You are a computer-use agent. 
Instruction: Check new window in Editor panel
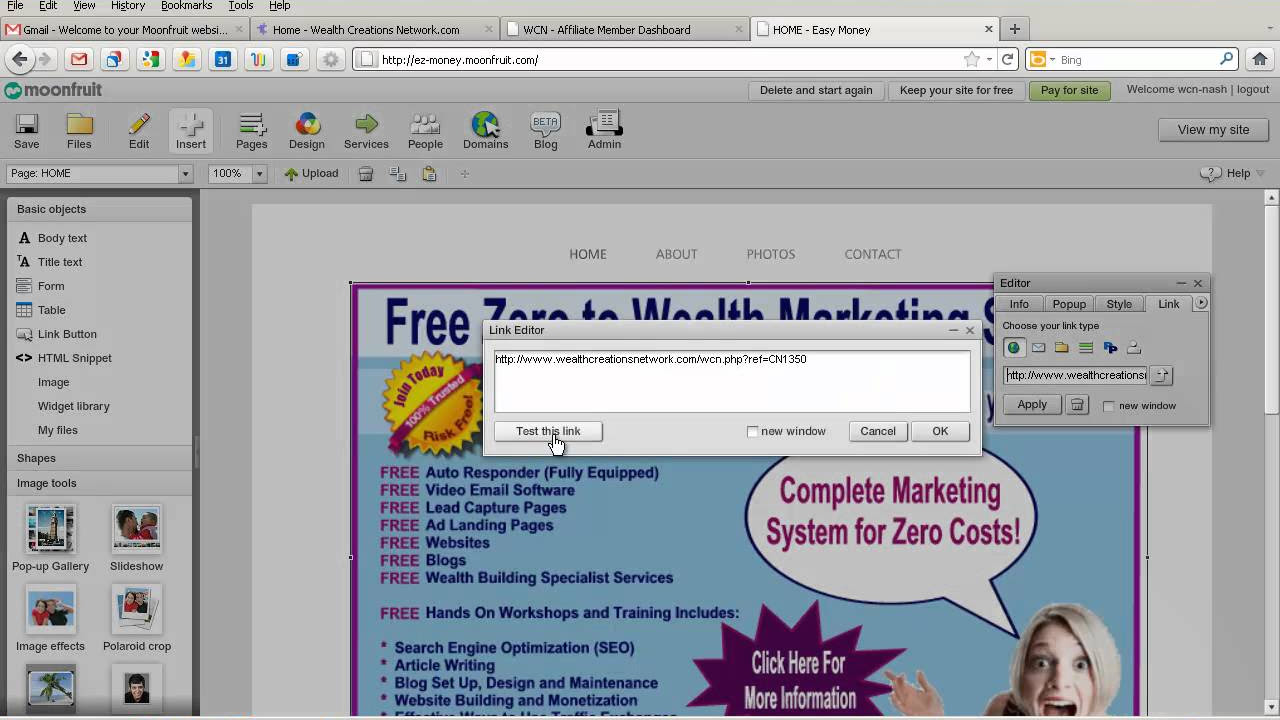click(x=1109, y=406)
